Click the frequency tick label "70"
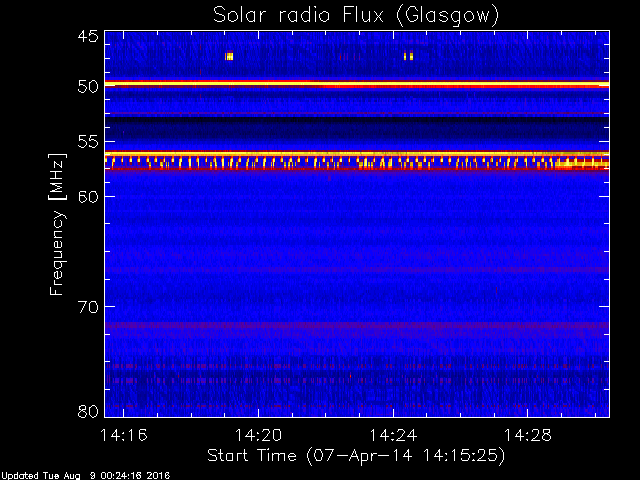Viewport: 640px width, 480px height. tap(88, 307)
